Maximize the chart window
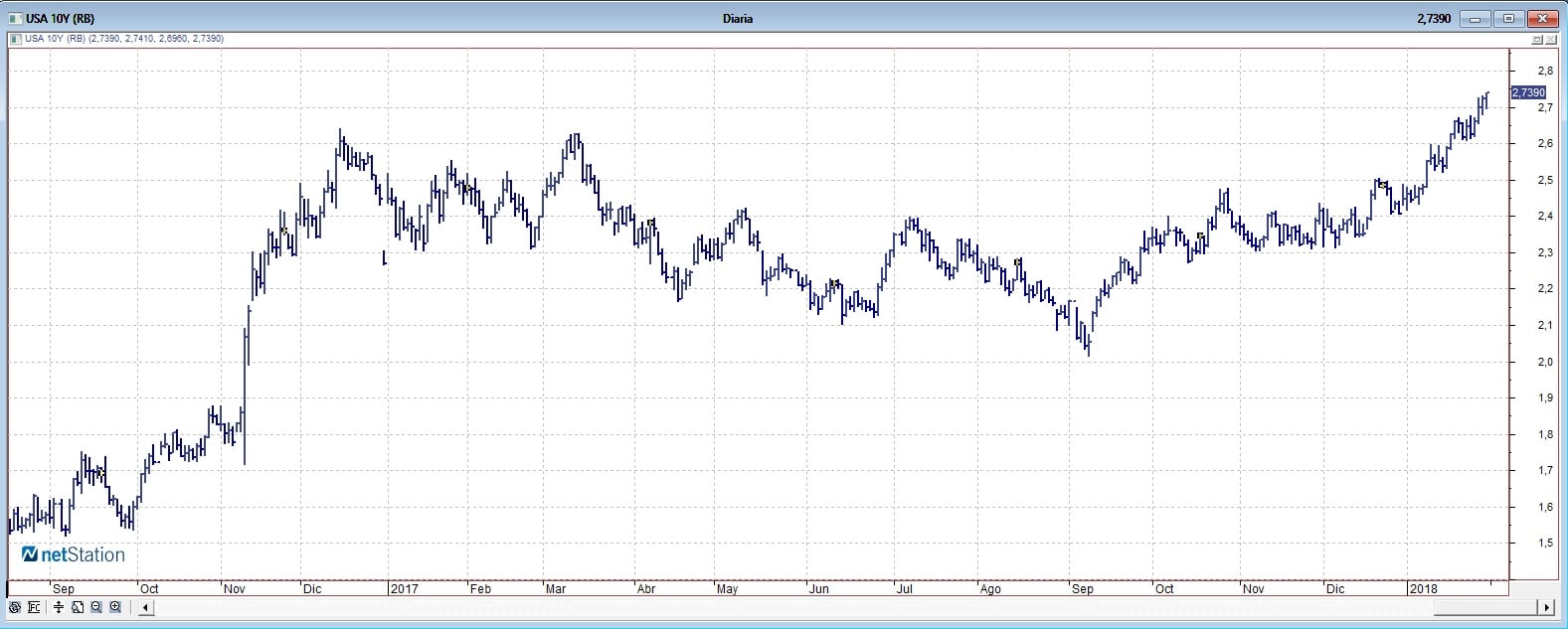 point(1508,18)
